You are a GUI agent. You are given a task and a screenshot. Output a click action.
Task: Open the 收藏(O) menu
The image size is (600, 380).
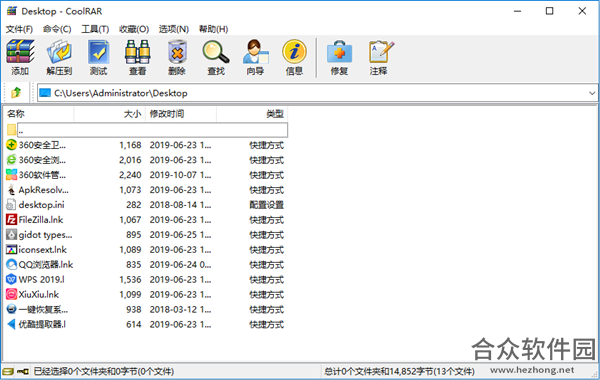134,29
